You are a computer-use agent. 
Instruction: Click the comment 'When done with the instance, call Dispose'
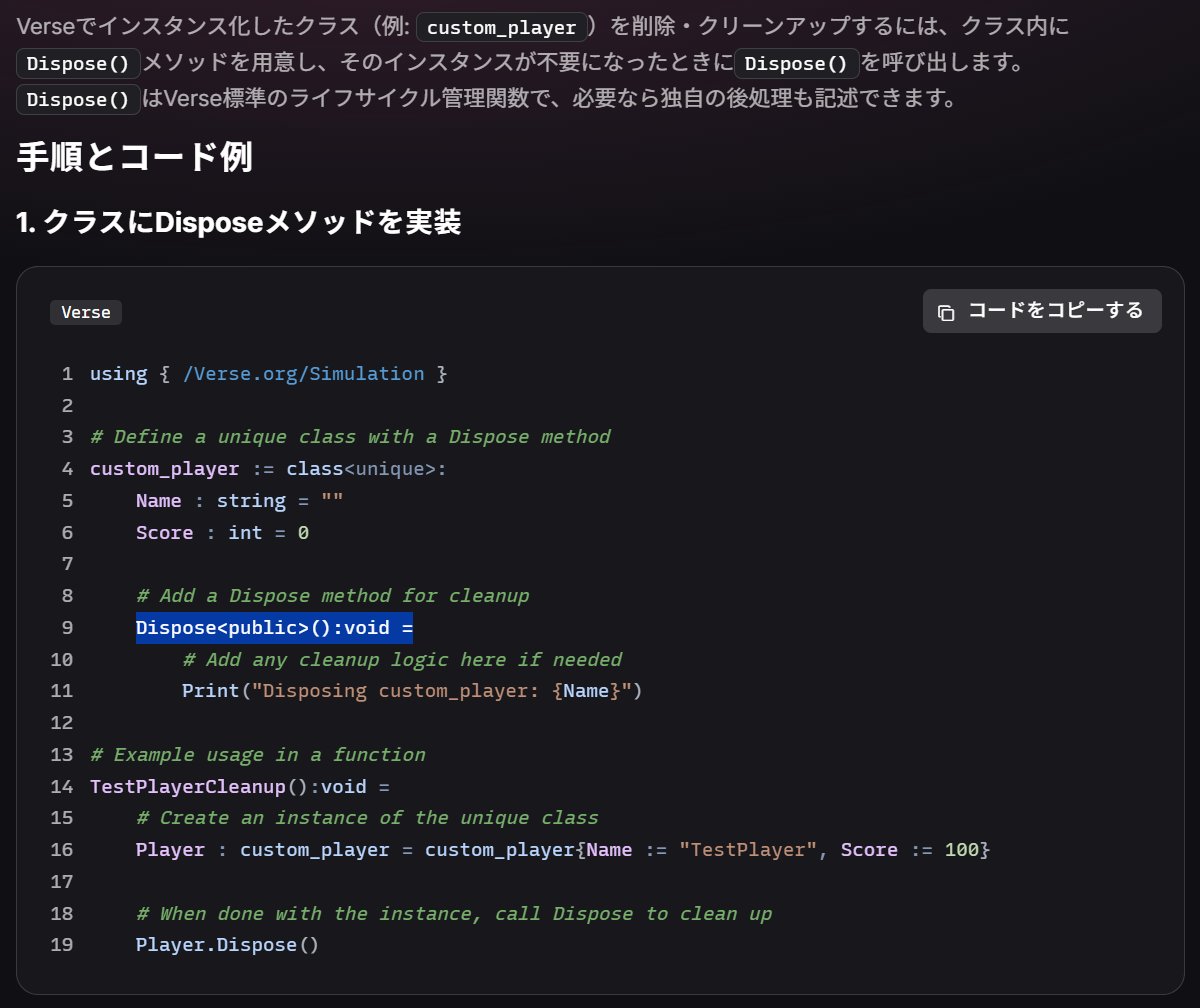(x=454, y=914)
